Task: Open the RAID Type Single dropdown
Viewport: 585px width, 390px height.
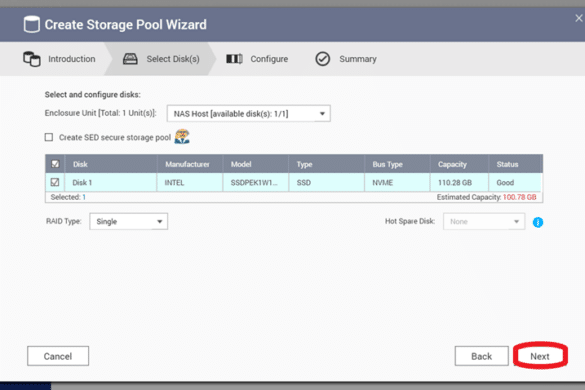Action: pos(128,221)
